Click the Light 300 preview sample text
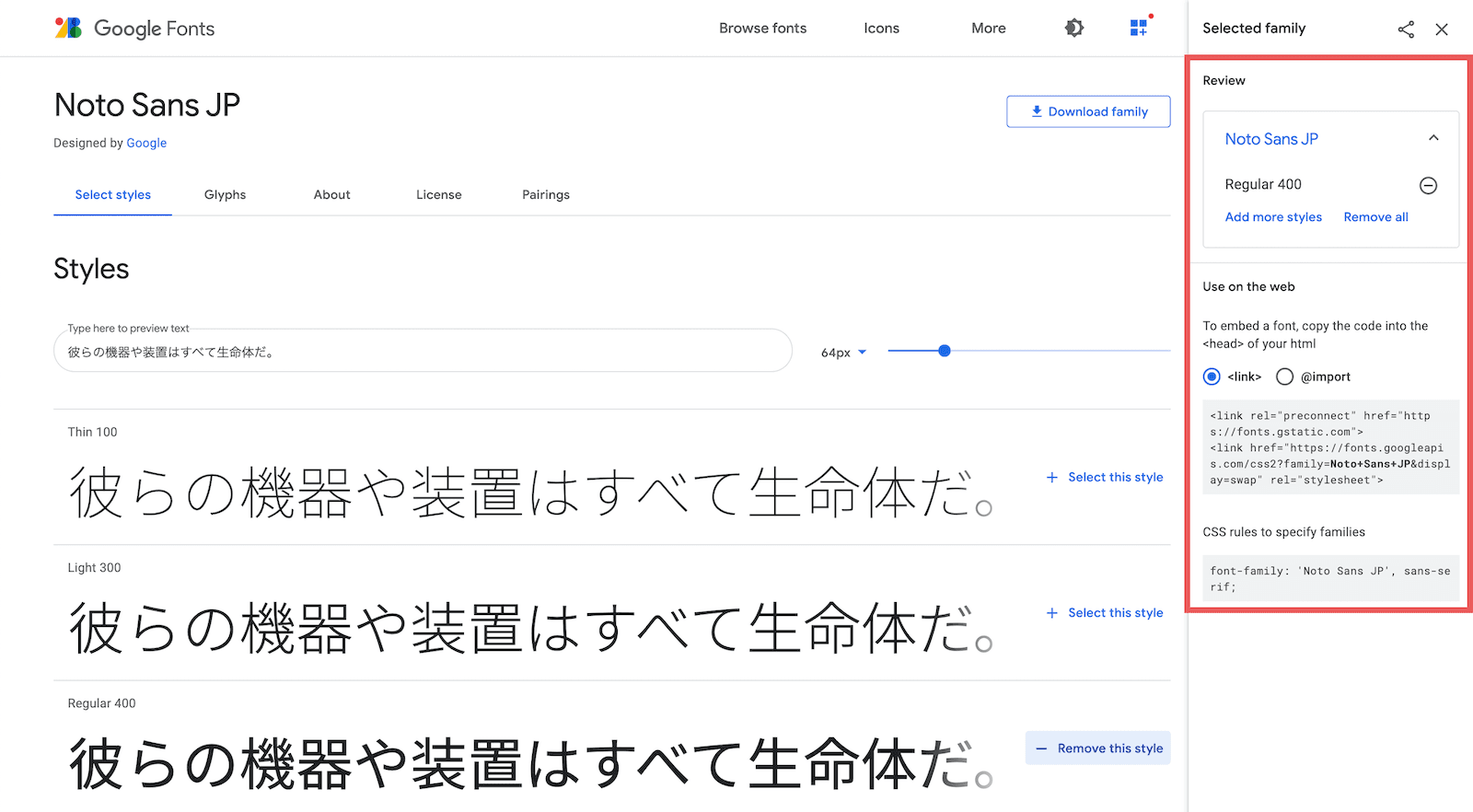 coord(530,629)
